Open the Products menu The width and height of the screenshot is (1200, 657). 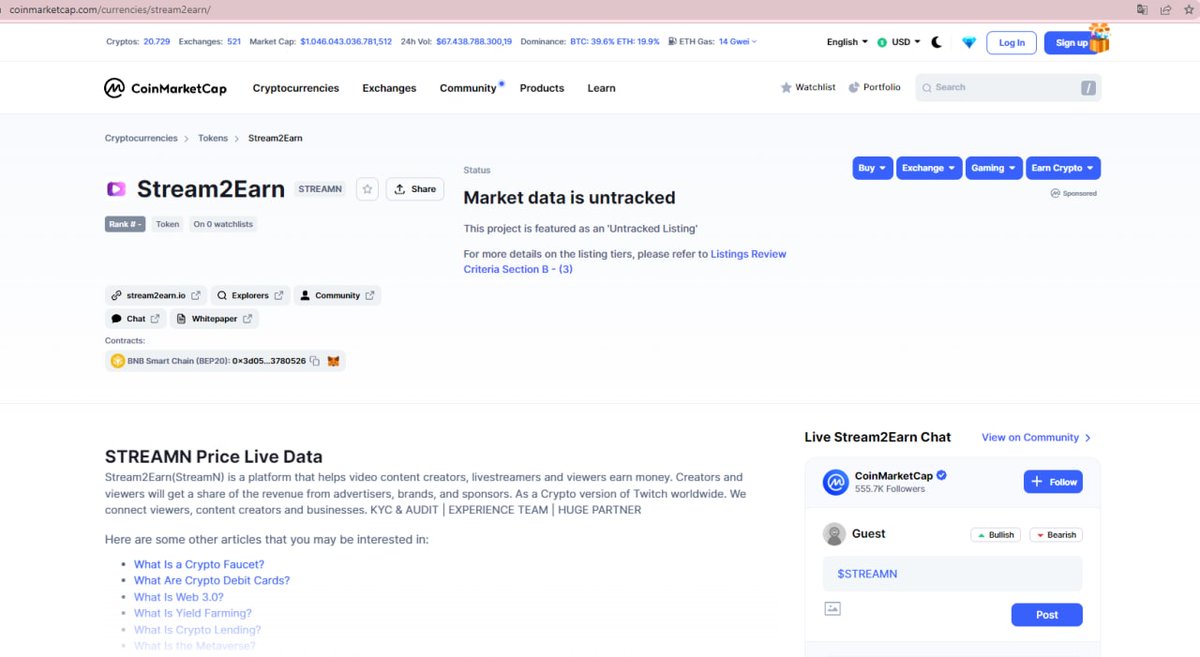[542, 88]
